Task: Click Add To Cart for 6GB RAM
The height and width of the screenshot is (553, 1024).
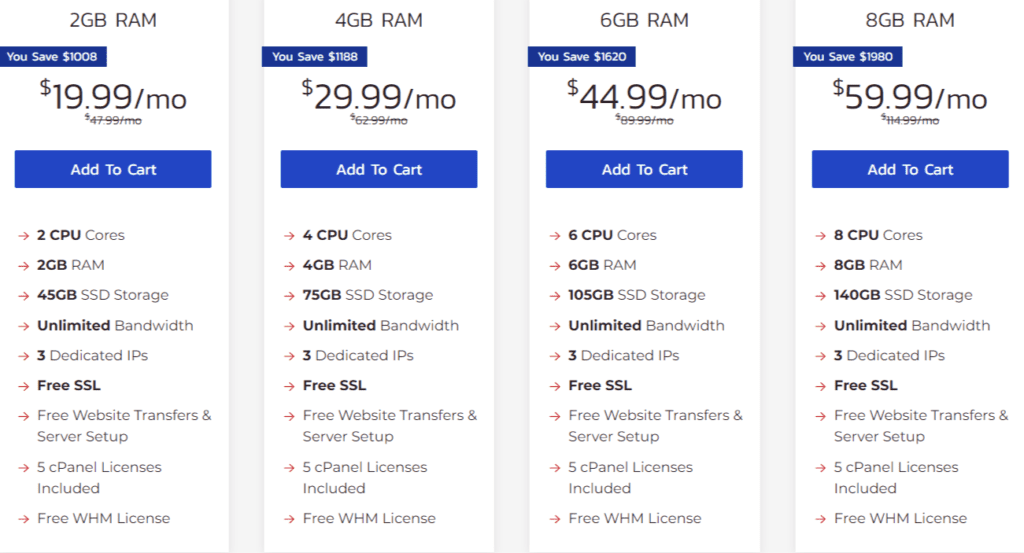Action: pos(644,169)
